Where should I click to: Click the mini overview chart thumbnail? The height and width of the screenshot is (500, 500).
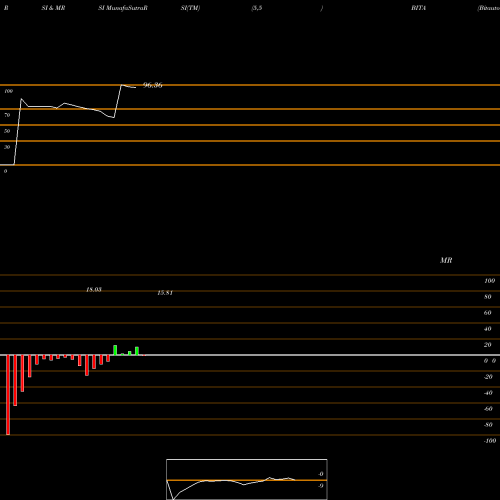[x=247, y=479]
